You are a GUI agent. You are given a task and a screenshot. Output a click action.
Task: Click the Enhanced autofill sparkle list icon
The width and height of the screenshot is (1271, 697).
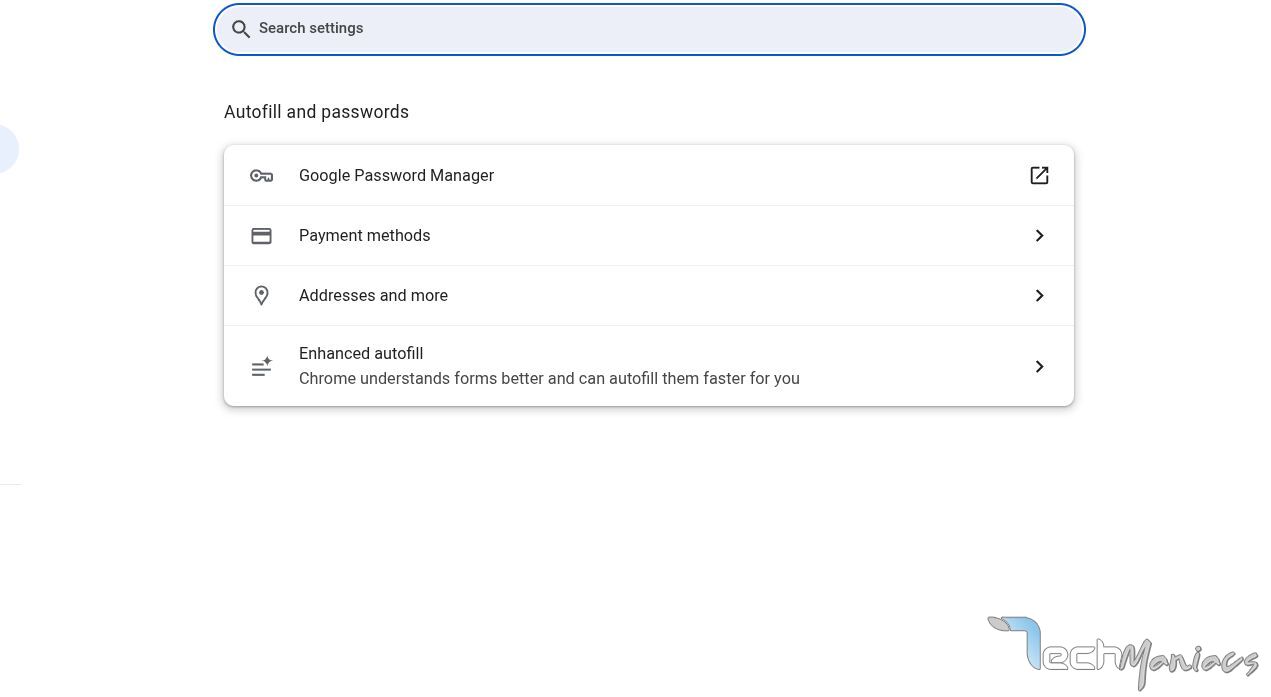click(261, 367)
